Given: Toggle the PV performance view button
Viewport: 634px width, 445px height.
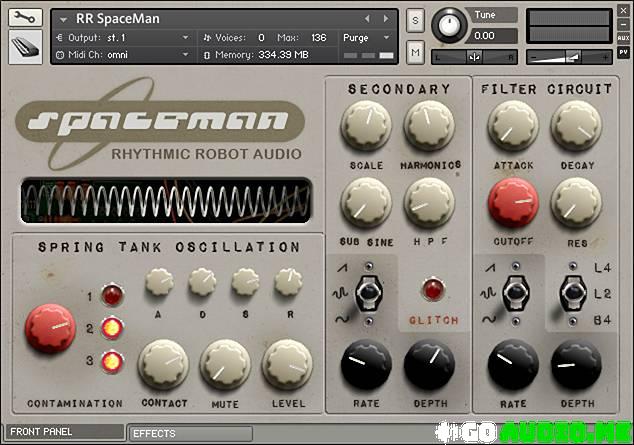Looking at the screenshot, I should click(x=623, y=52).
